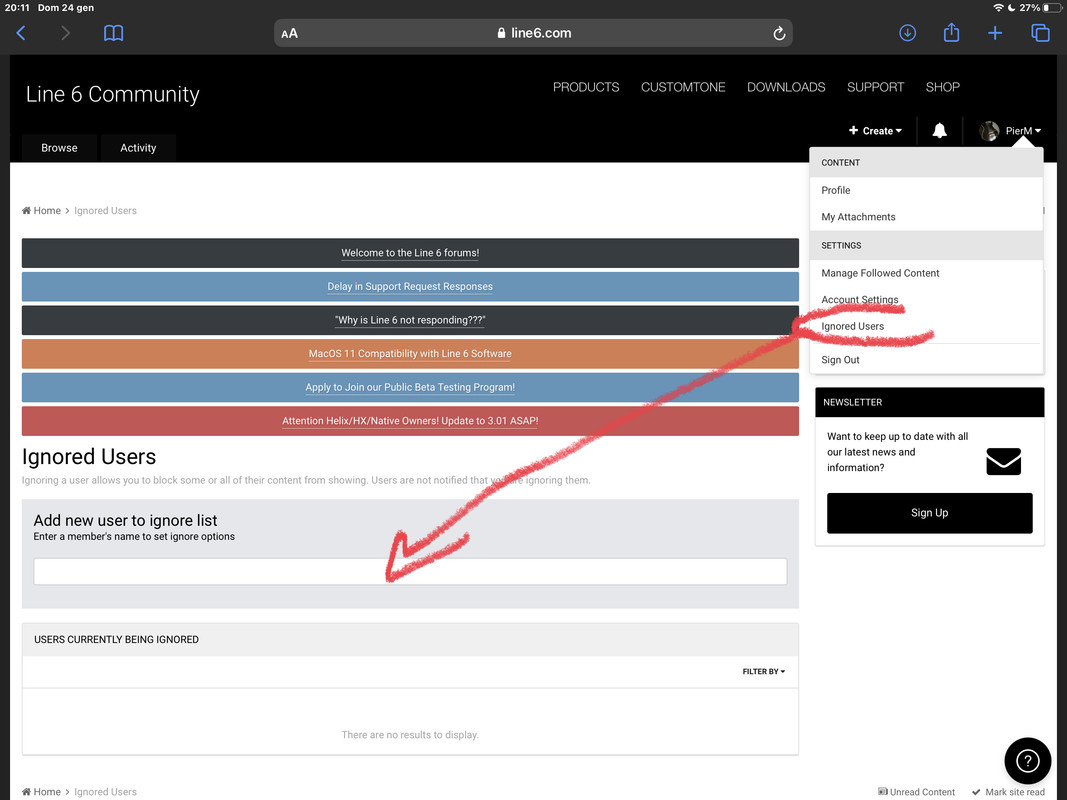Select Profile in user menu
Screen dimensions: 1067x800
pyautogui.click(x=835, y=190)
